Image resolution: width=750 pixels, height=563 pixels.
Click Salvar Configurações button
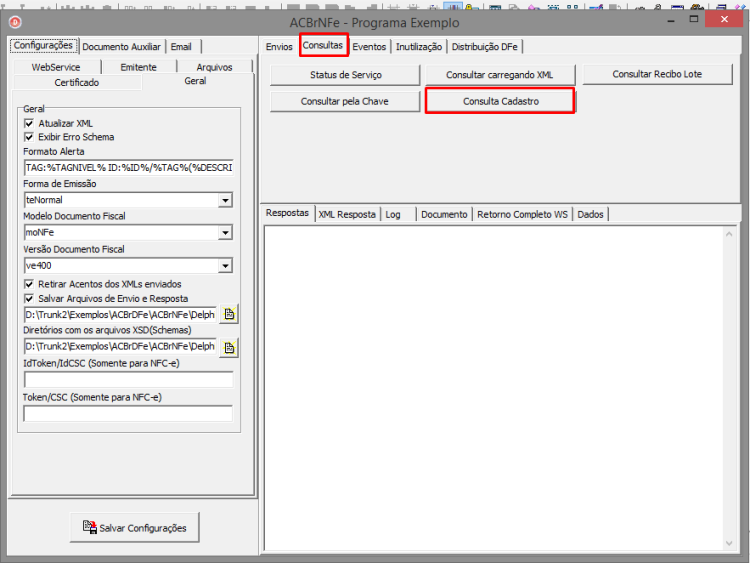[135, 528]
